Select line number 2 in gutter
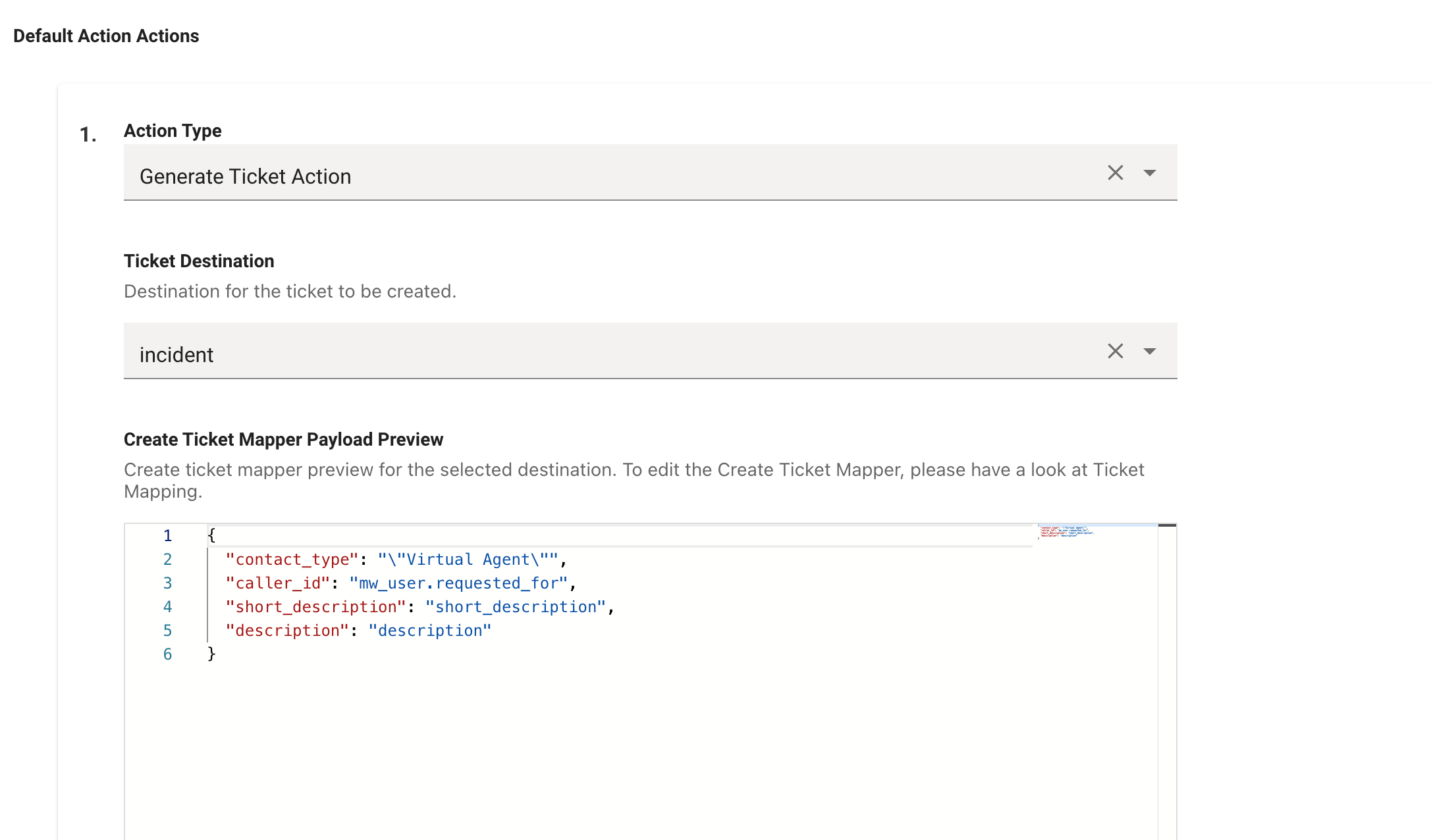 pyautogui.click(x=167, y=560)
